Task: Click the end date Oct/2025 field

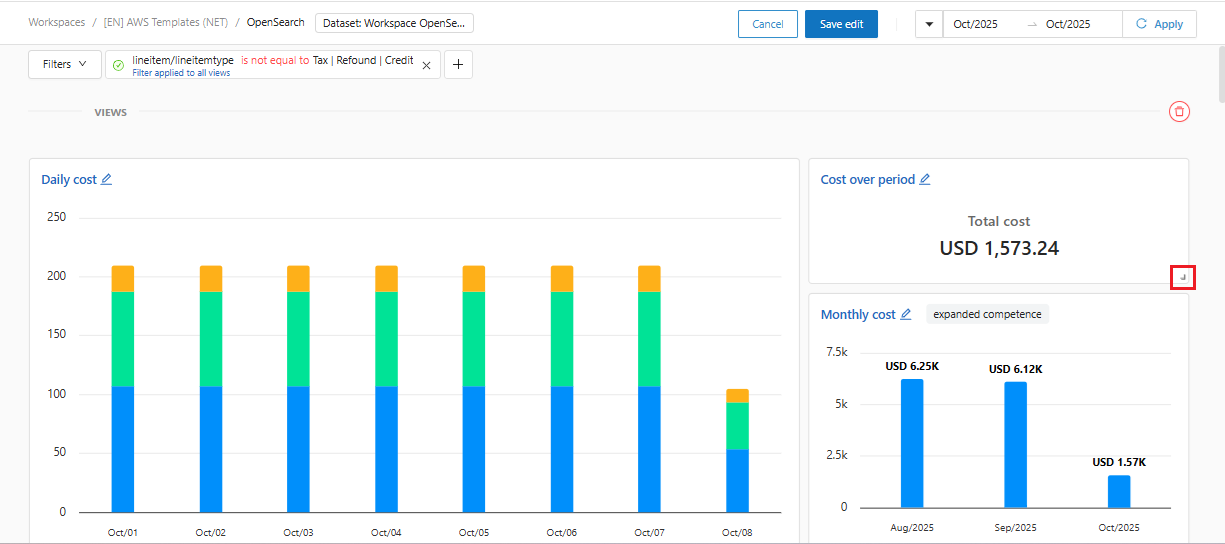Action: click(1068, 24)
